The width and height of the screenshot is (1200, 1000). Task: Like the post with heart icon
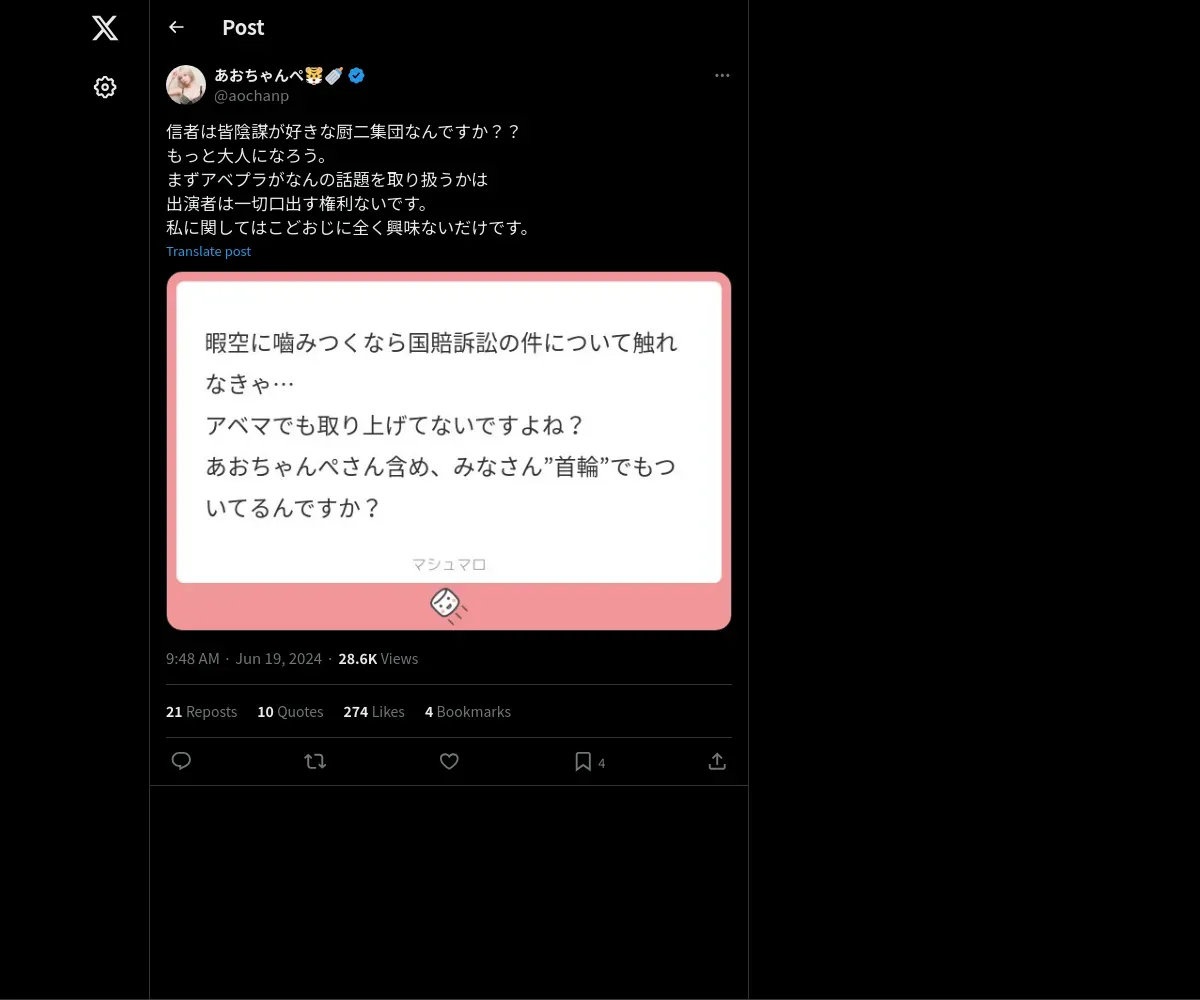point(449,761)
